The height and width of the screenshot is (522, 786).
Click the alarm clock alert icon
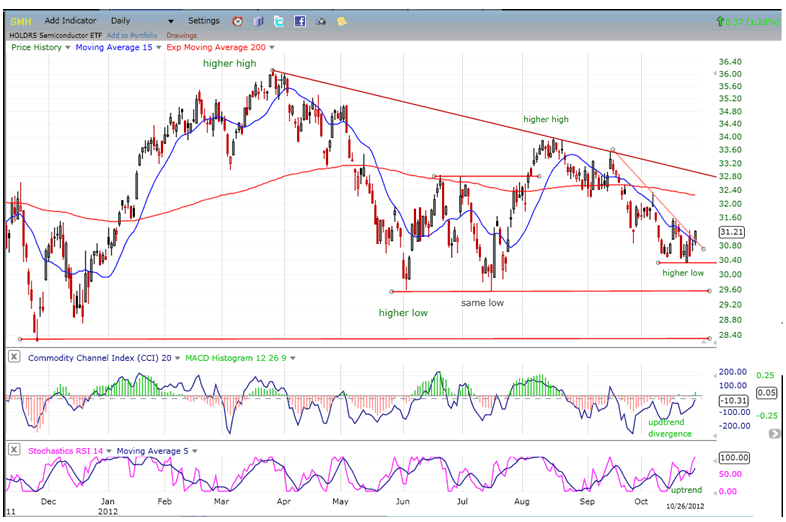(237, 21)
